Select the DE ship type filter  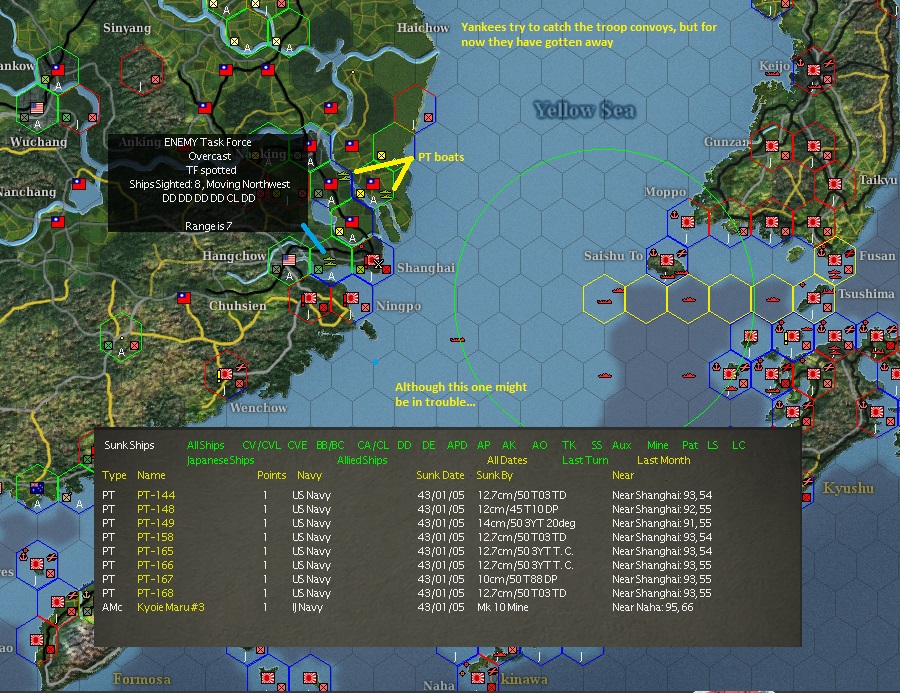(x=428, y=445)
